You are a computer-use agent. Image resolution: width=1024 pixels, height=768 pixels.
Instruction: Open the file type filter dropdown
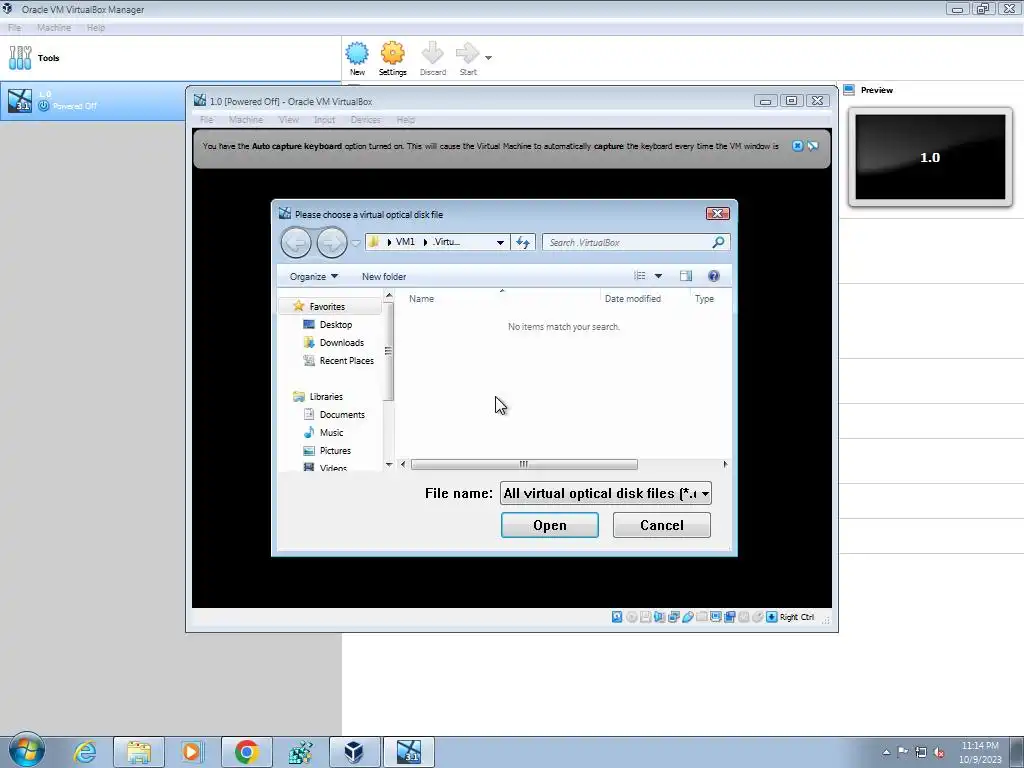[x=605, y=493]
